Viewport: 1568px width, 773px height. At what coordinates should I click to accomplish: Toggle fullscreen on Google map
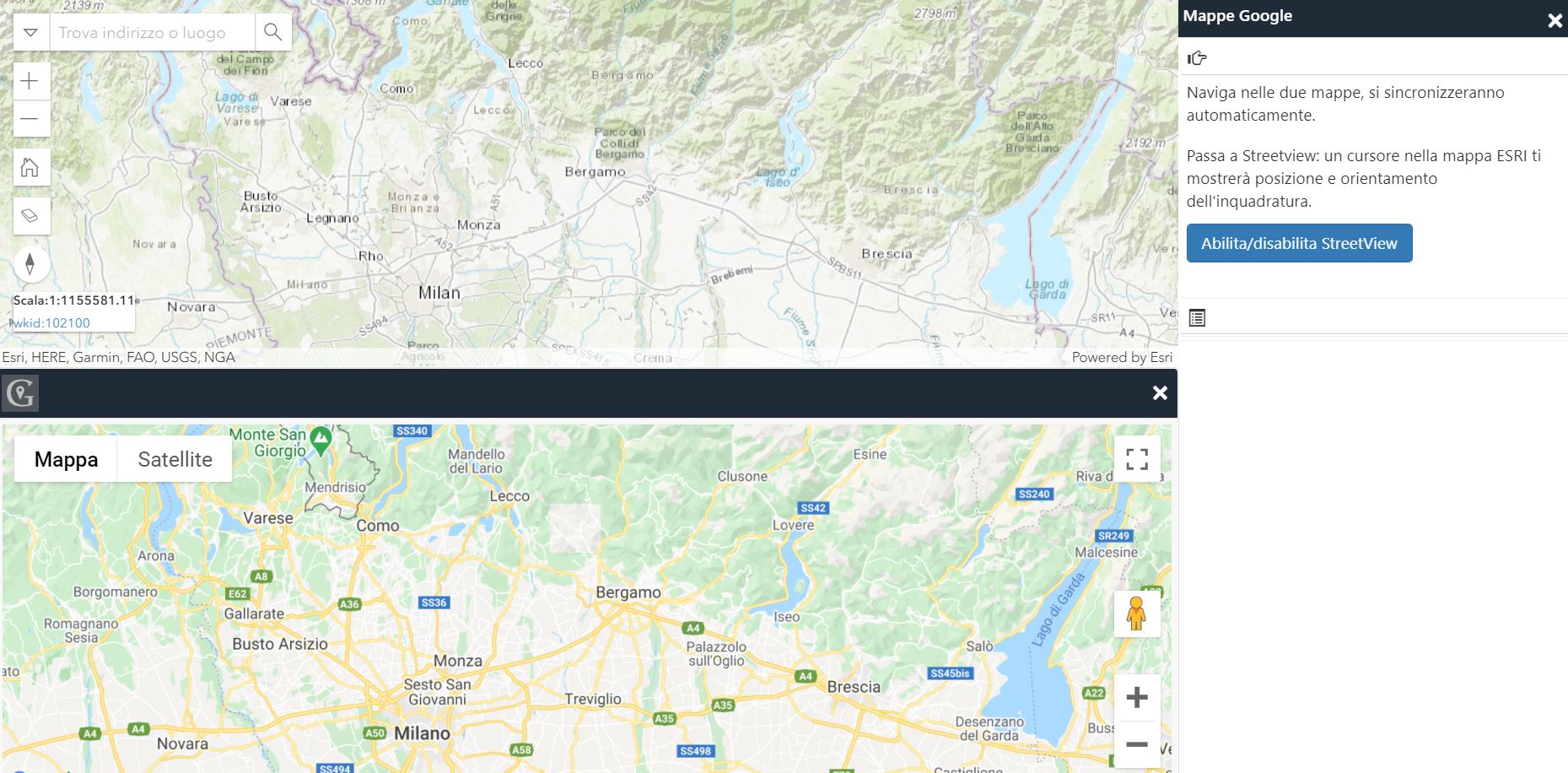pyautogui.click(x=1137, y=459)
